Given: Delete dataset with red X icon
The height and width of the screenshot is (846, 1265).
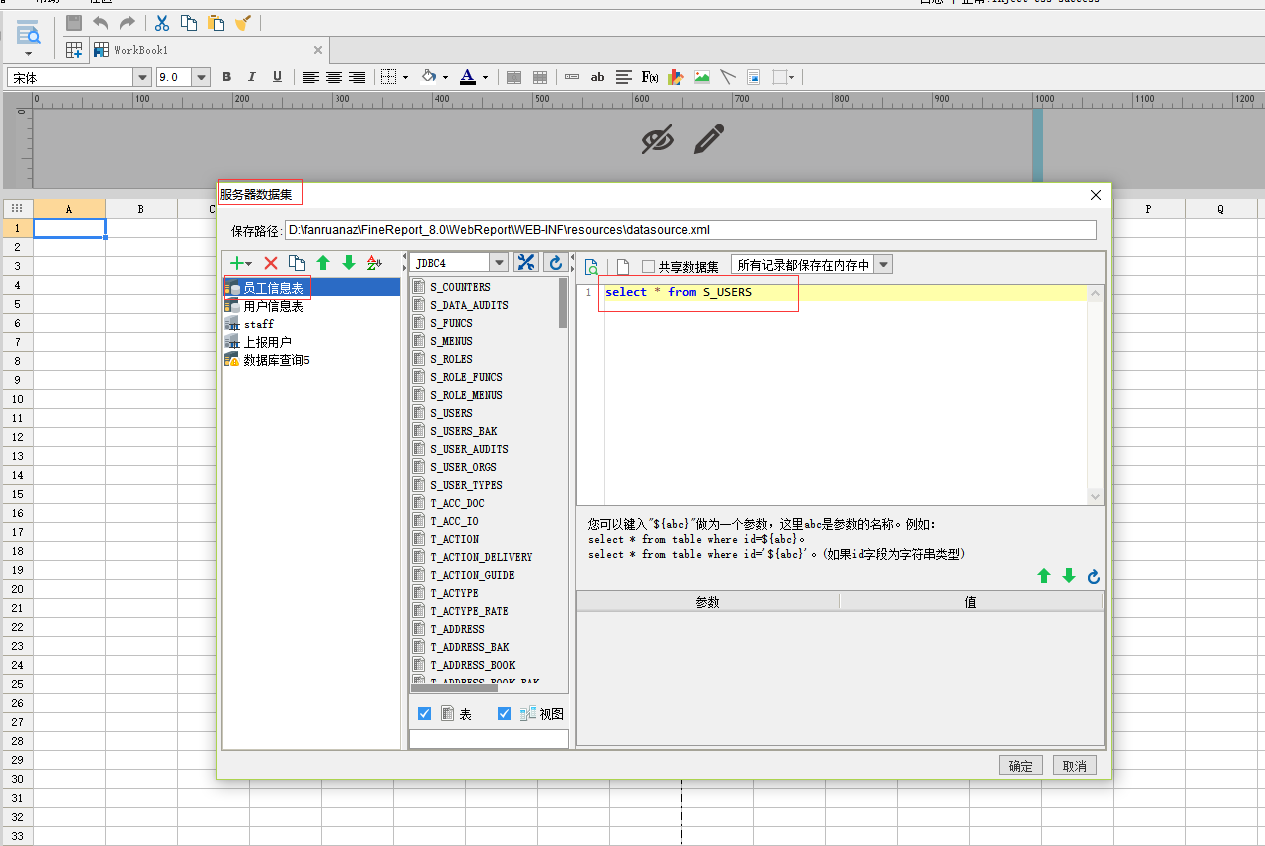Looking at the screenshot, I should pyautogui.click(x=270, y=263).
